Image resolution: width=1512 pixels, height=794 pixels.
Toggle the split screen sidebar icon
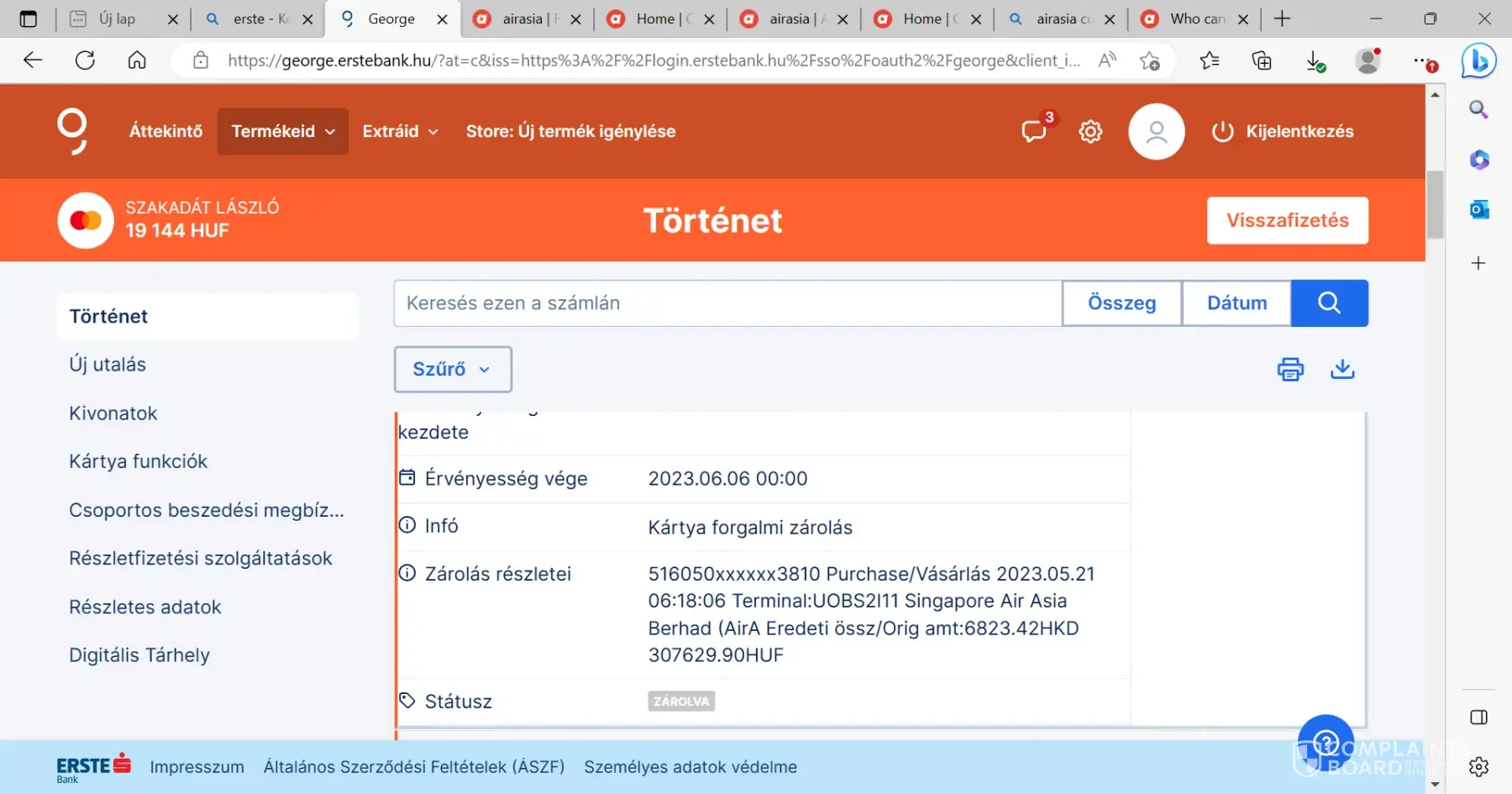pos(1479,718)
